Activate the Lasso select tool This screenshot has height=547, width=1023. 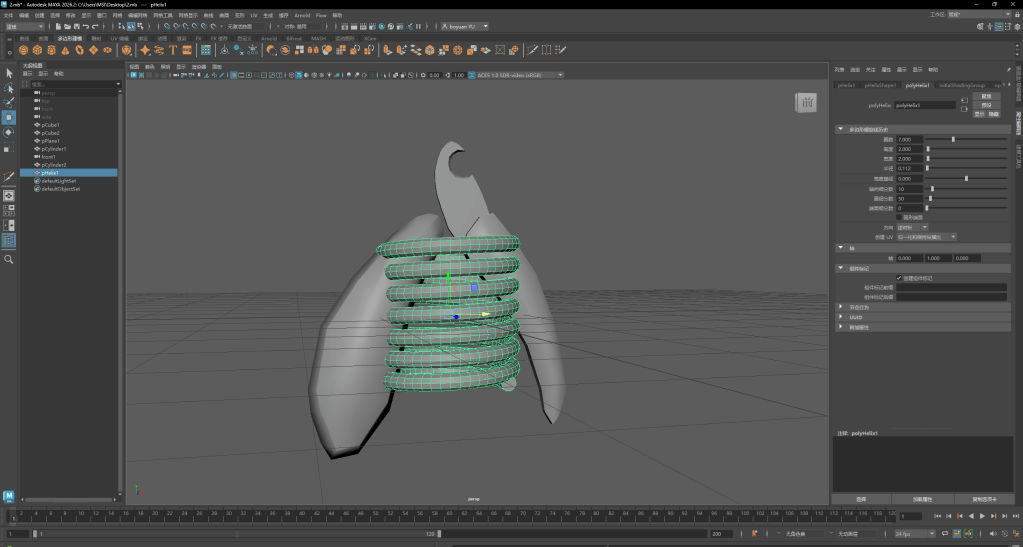coord(9,88)
